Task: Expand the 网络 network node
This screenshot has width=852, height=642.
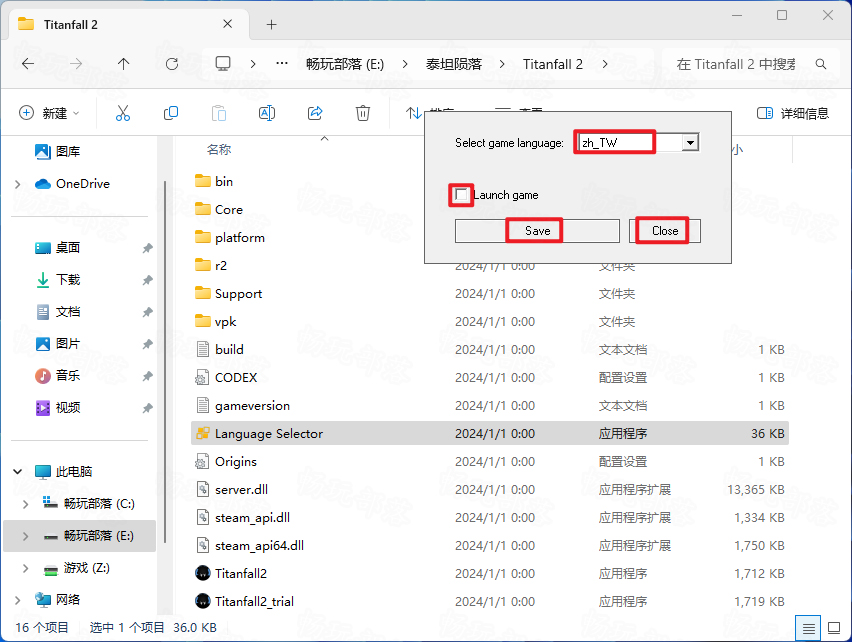Action: [17, 600]
